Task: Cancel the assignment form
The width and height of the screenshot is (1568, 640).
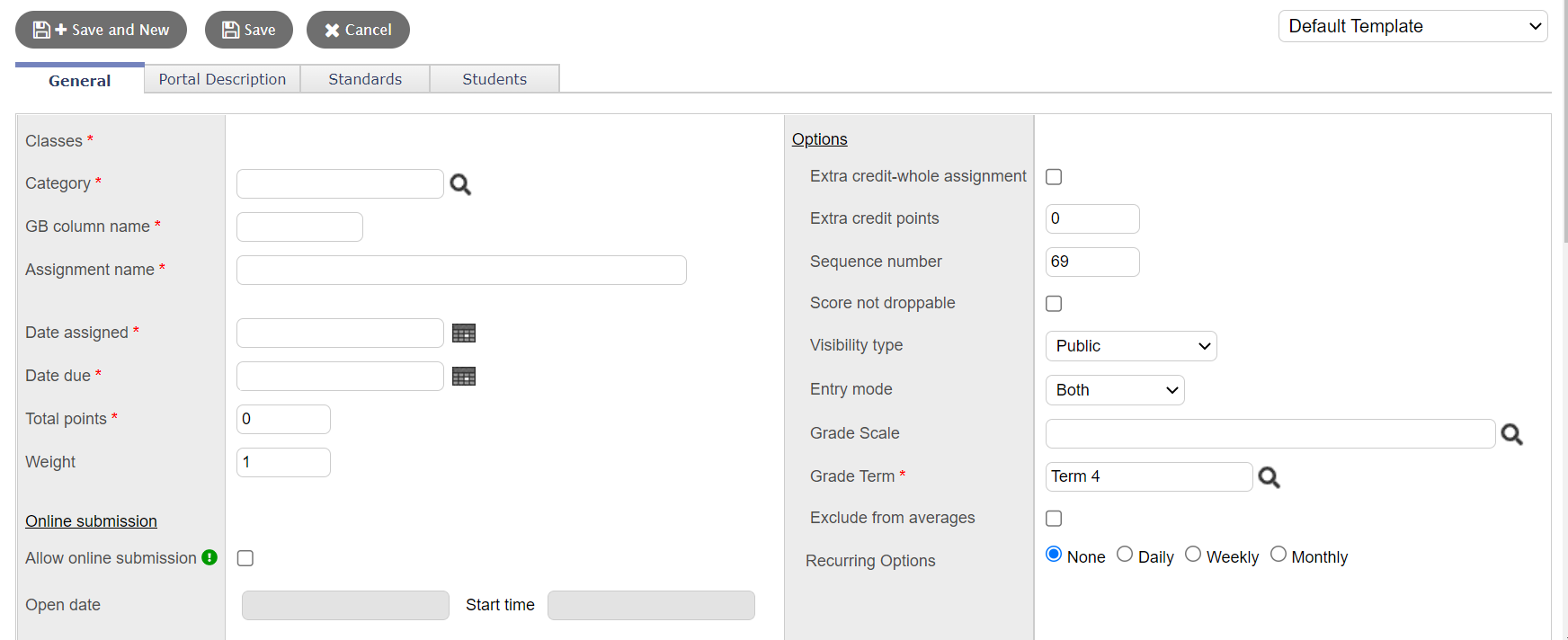Action: click(358, 30)
